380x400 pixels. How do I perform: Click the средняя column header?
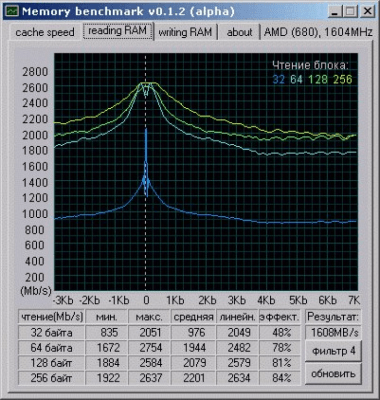tap(193, 317)
